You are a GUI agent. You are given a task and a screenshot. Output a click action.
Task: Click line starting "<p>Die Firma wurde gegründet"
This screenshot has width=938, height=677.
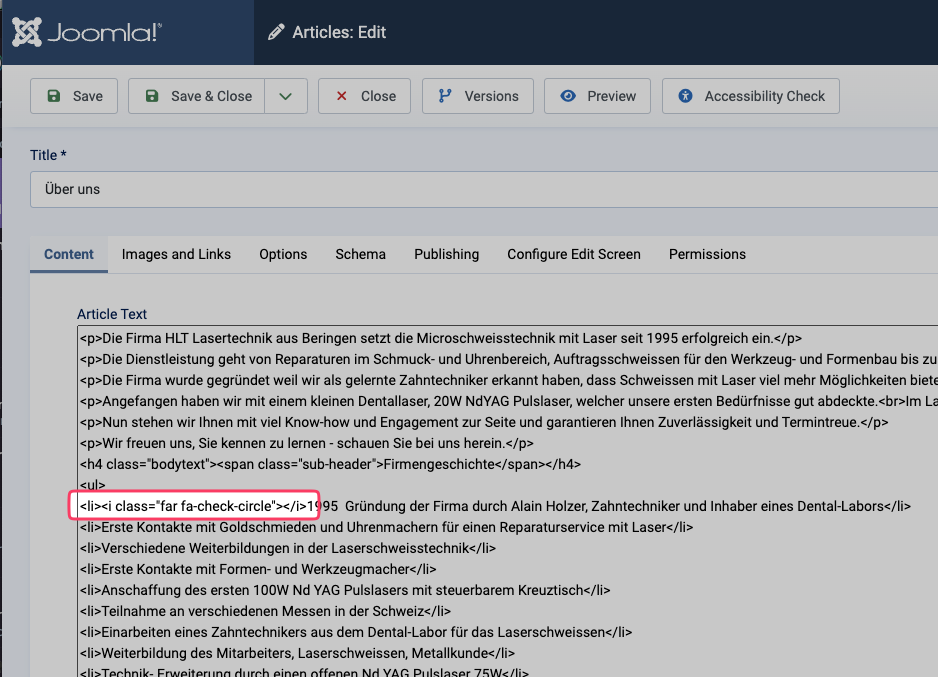click(508, 380)
